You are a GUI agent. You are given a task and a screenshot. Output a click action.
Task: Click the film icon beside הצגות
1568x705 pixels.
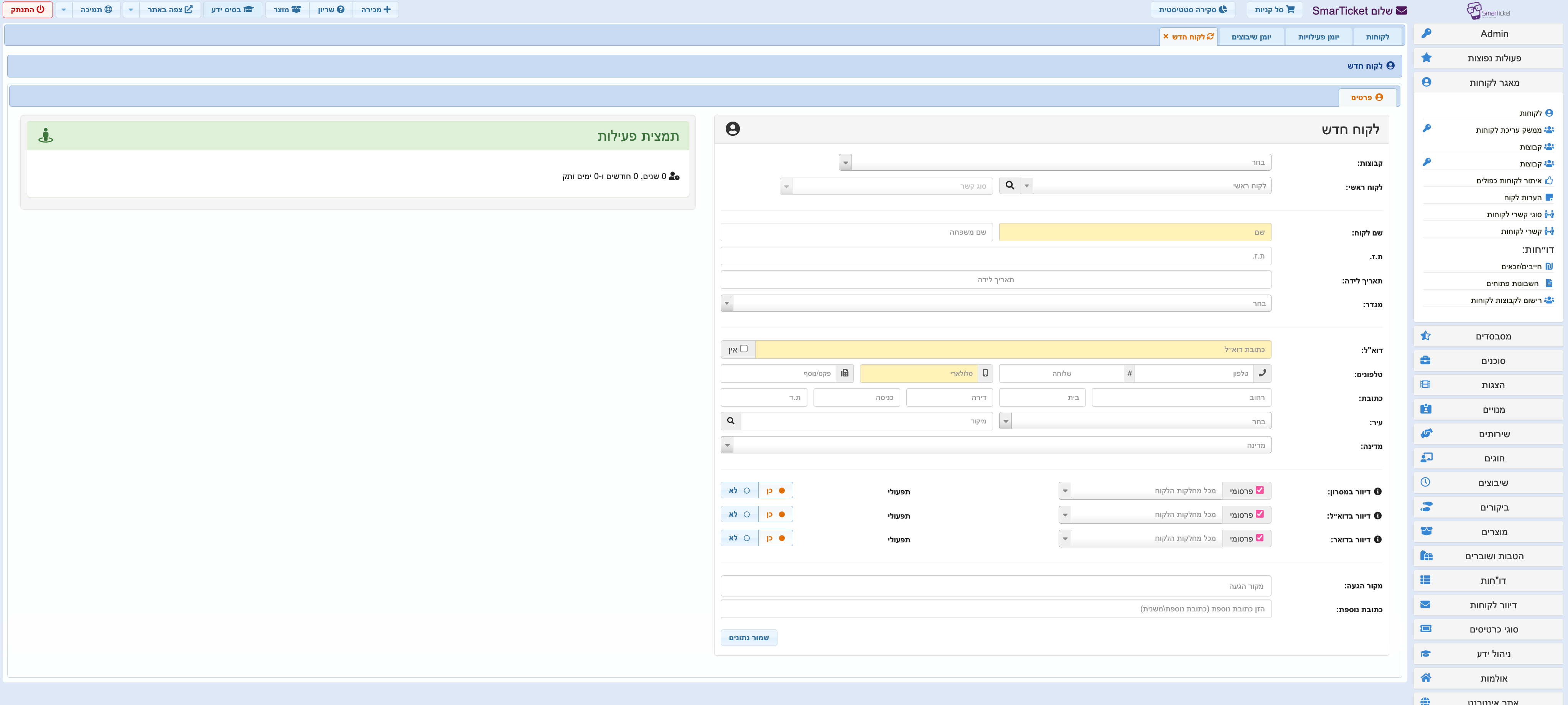1425,385
